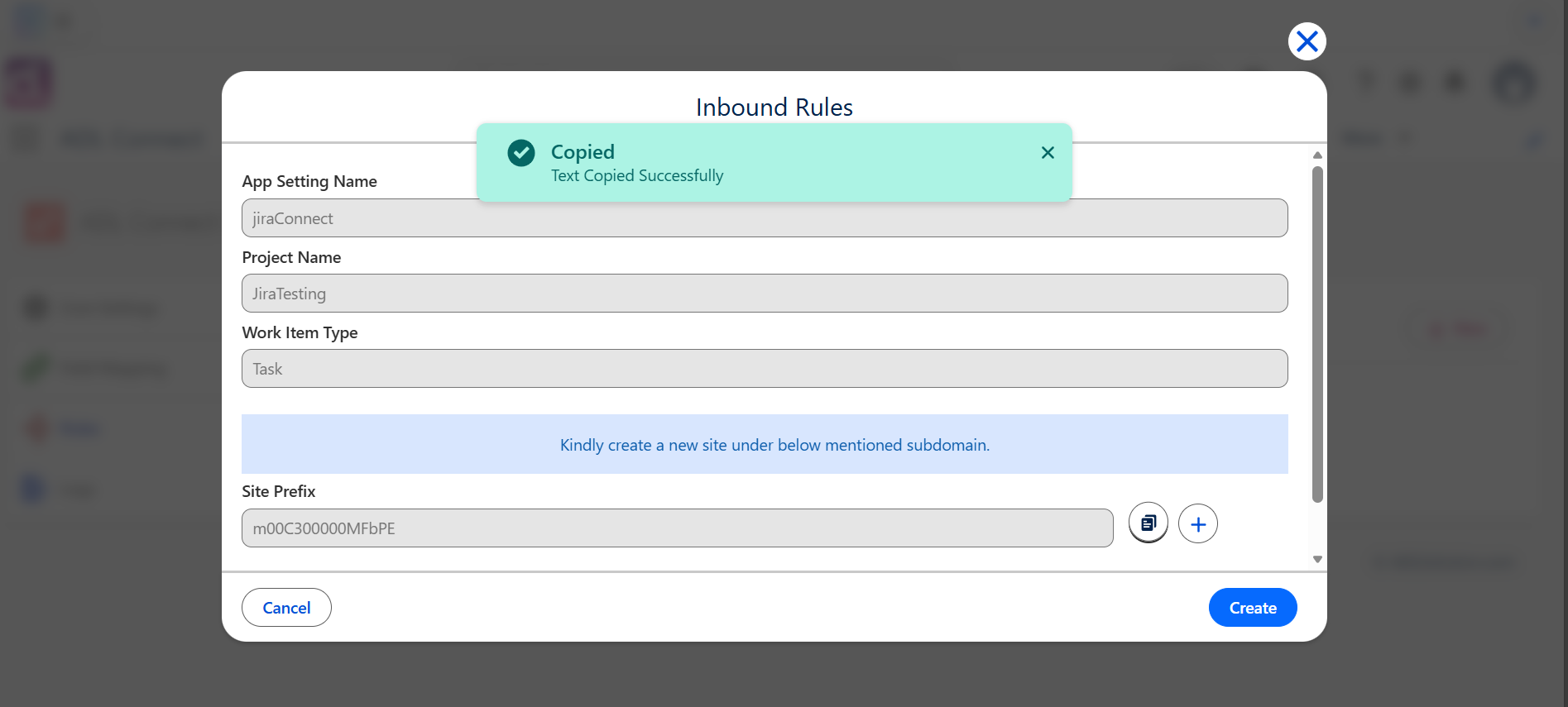Screen dimensions: 1568x707
Task: Click the green checkmark icon in toast
Action: [521, 152]
